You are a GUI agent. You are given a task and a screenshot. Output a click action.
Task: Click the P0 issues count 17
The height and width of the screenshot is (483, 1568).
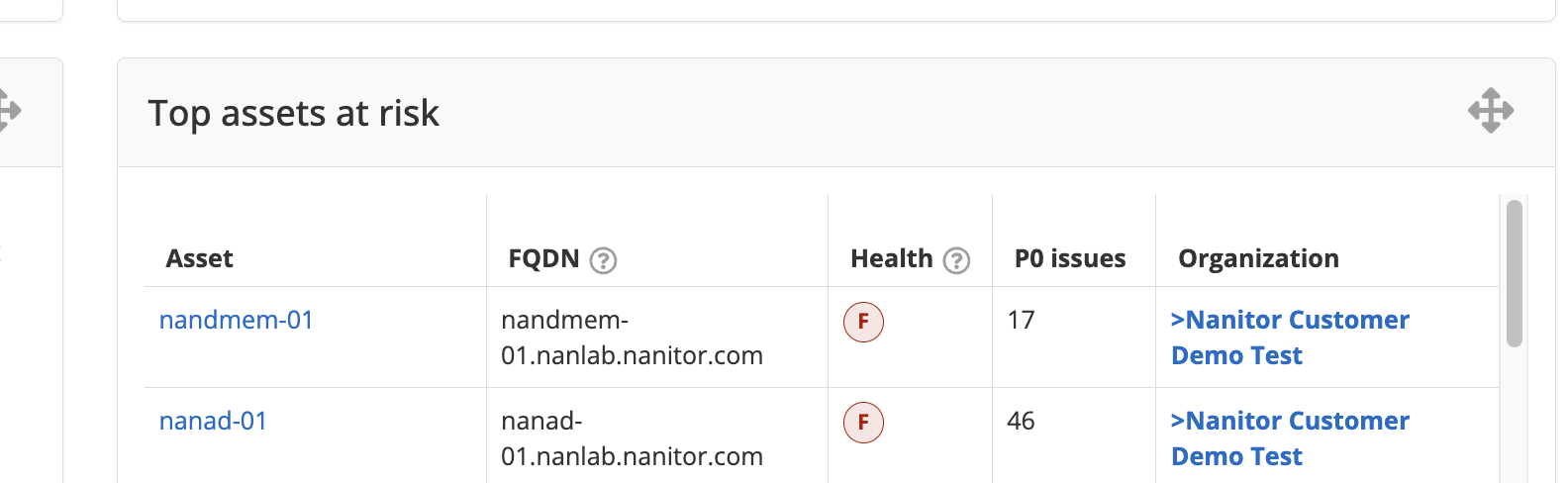click(x=1021, y=321)
